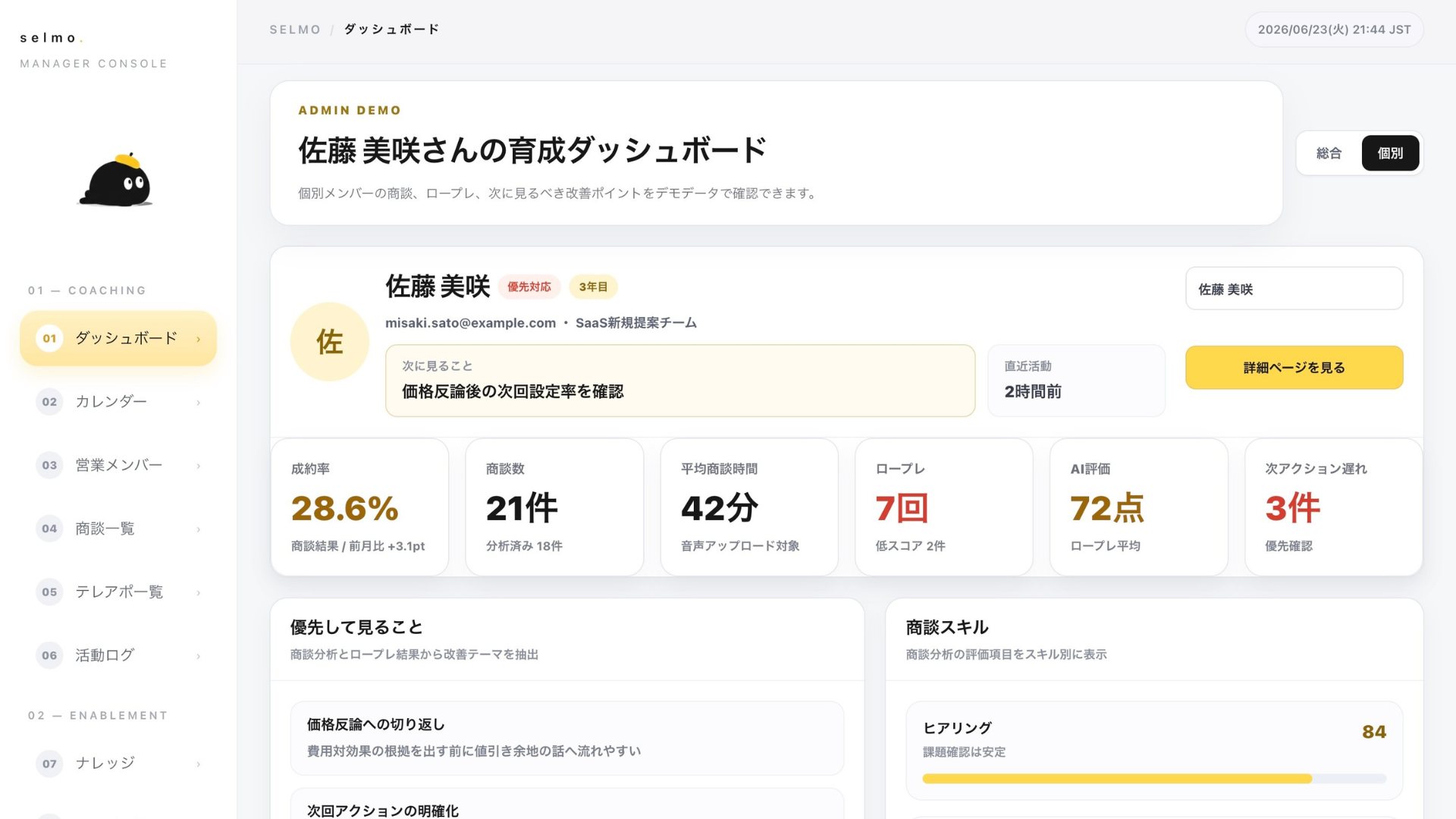Open the ロープレ 7回 stat card
The image size is (1456, 819).
(944, 507)
